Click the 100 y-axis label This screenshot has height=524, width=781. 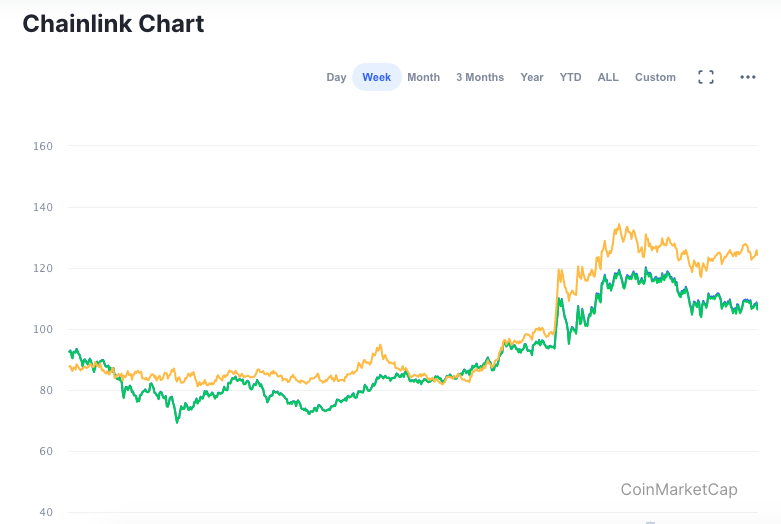point(43,329)
